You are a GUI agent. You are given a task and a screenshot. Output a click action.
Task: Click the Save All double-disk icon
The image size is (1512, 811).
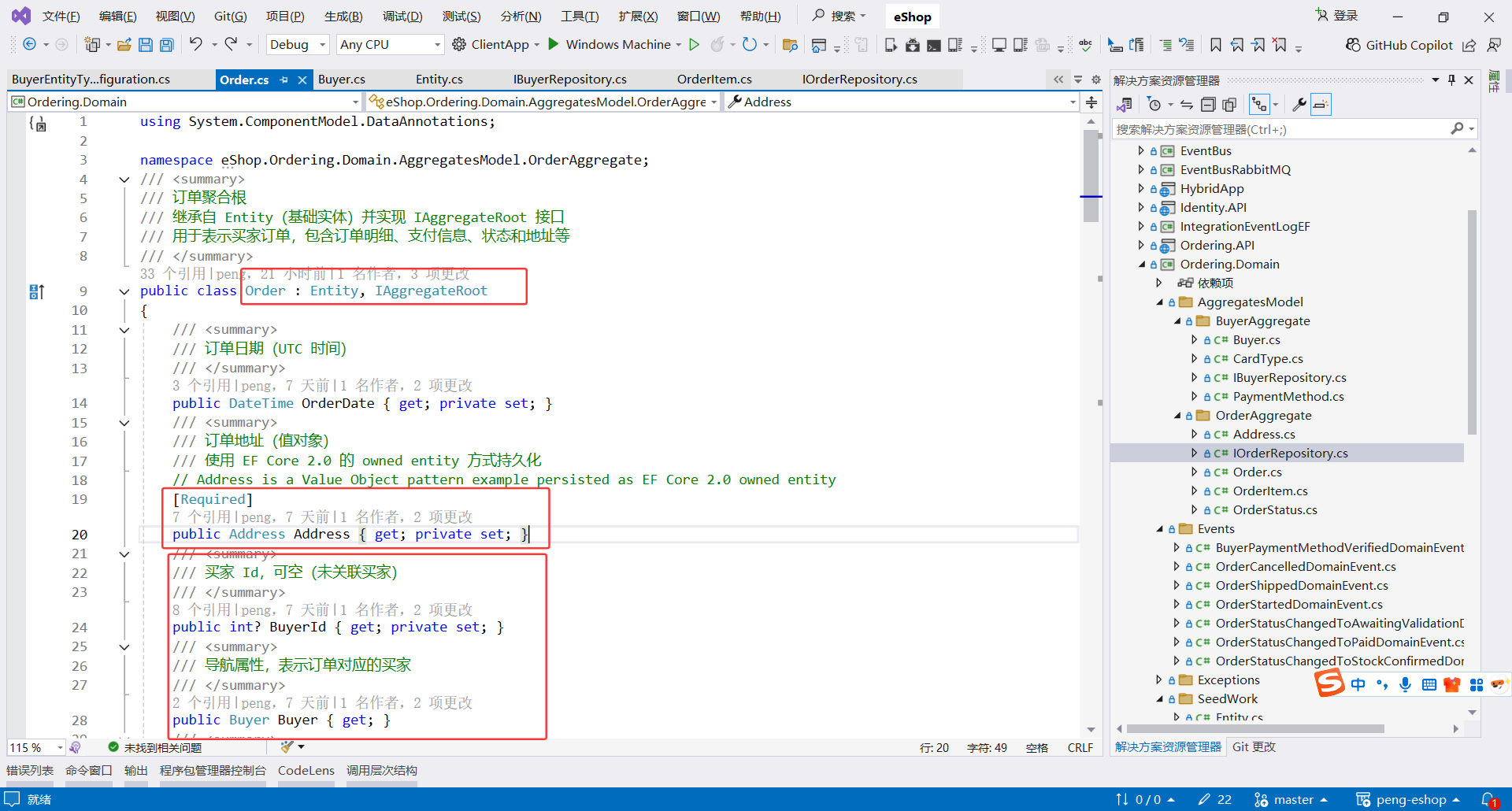click(x=167, y=45)
